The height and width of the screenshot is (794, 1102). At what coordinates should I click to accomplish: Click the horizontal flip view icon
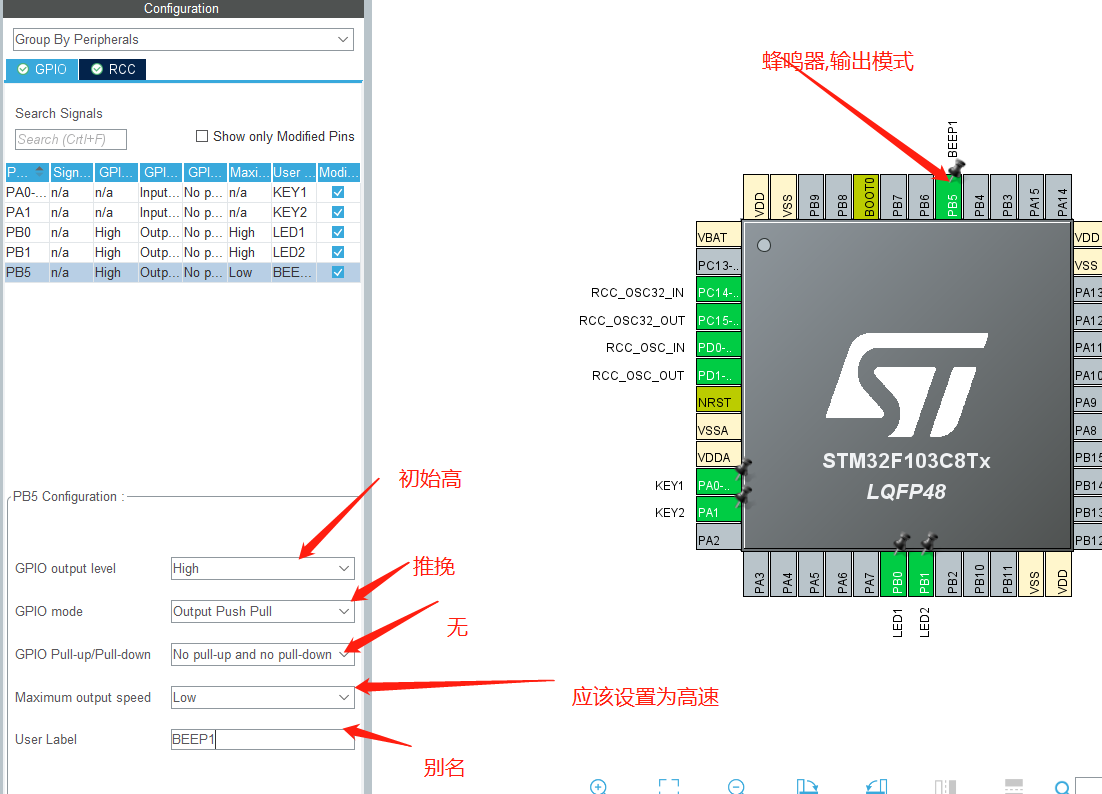(x=945, y=786)
